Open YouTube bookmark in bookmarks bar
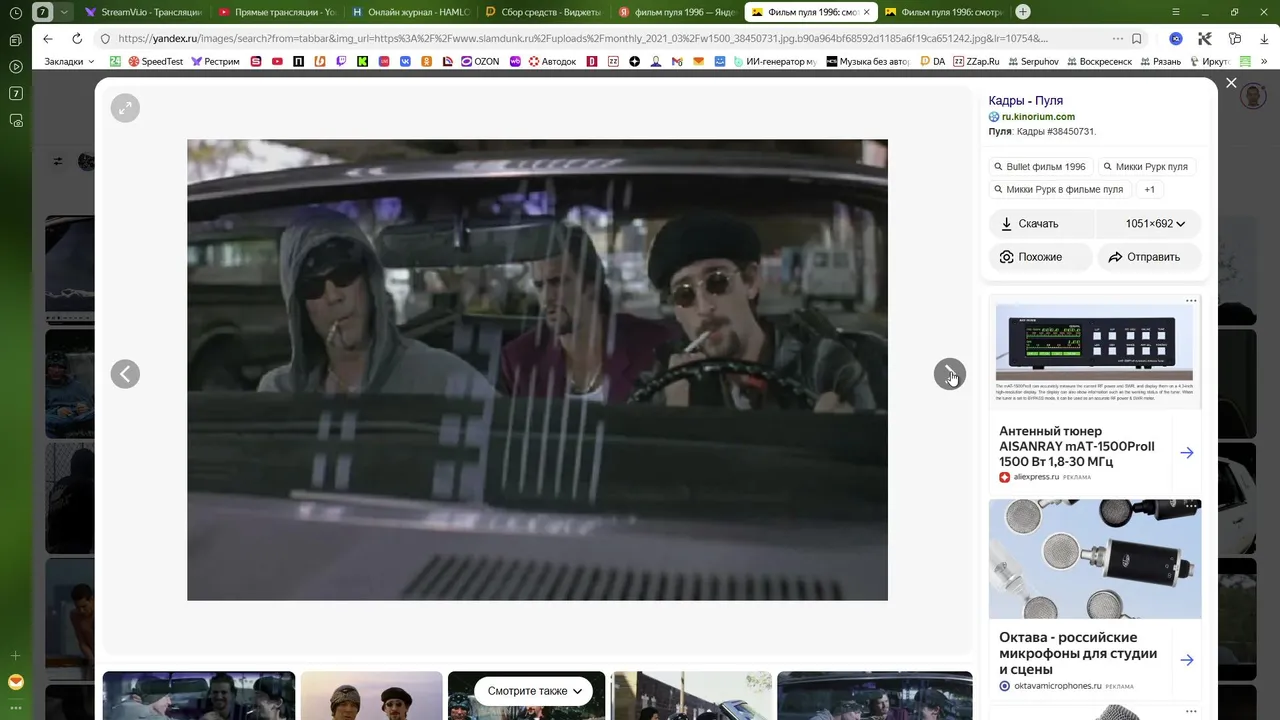Image resolution: width=1280 pixels, height=720 pixels. (x=277, y=61)
